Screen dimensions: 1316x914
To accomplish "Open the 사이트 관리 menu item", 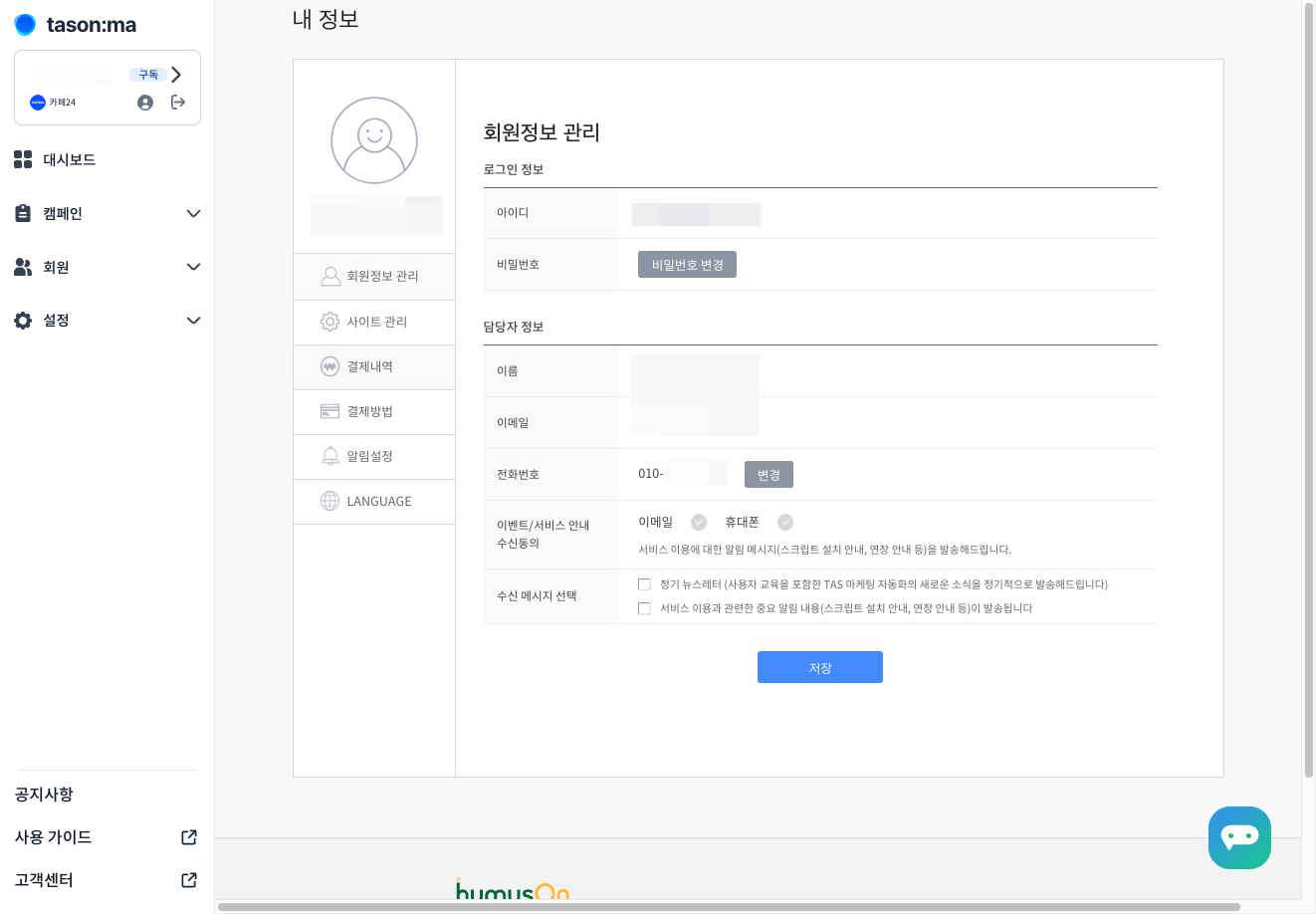I will pyautogui.click(x=374, y=323).
